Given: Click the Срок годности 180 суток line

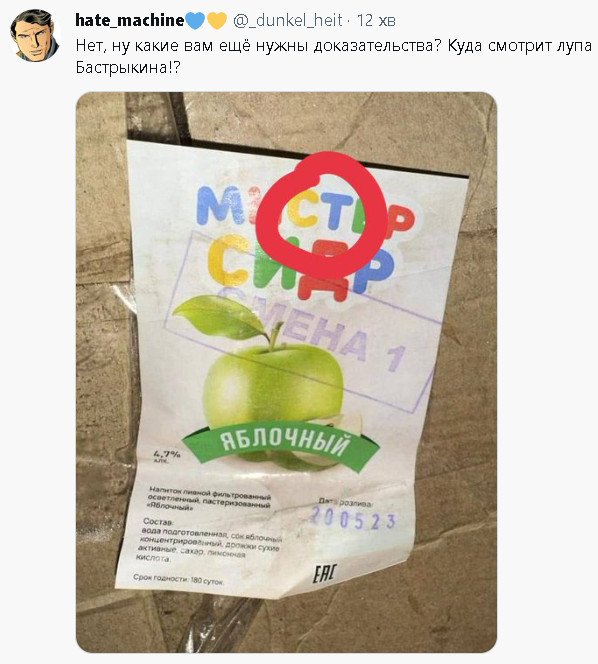Looking at the screenshot, I should coord(178,579).
